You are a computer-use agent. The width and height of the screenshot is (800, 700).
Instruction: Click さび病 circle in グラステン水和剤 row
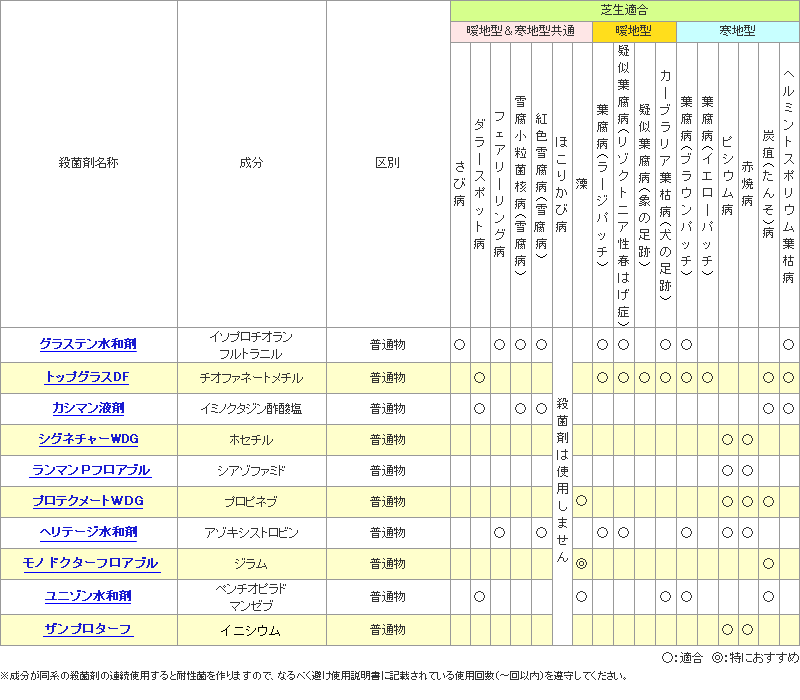point(460,345)
